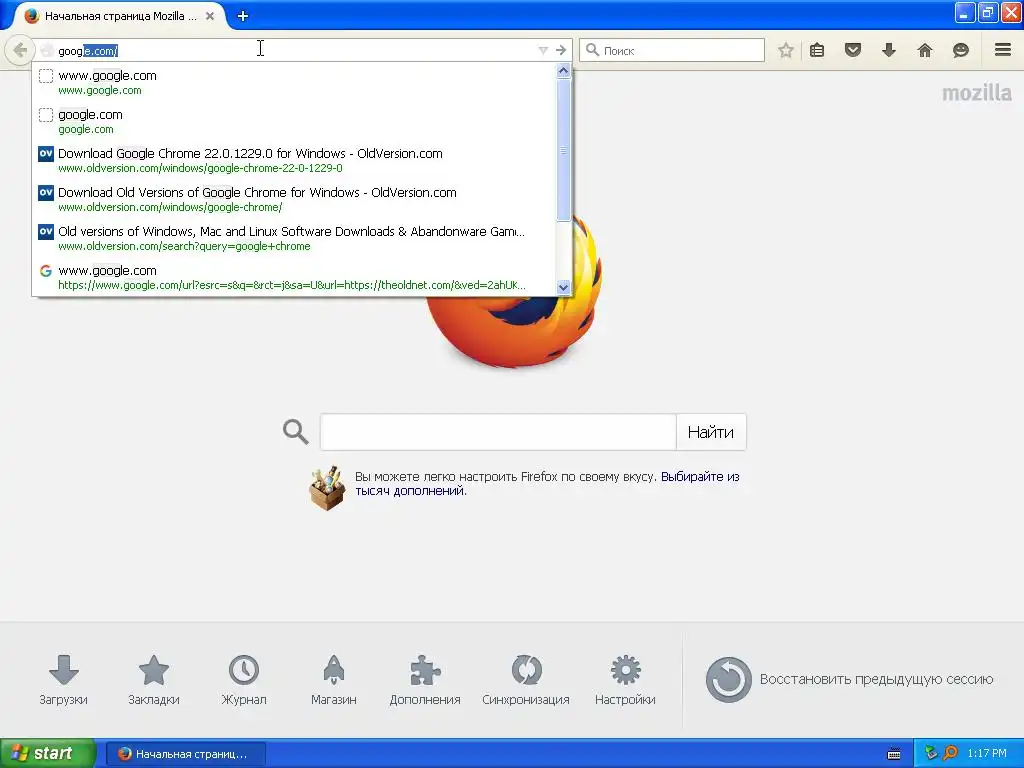Go to the home page icon
This screenshot has width=1024, height=768.
925,50
